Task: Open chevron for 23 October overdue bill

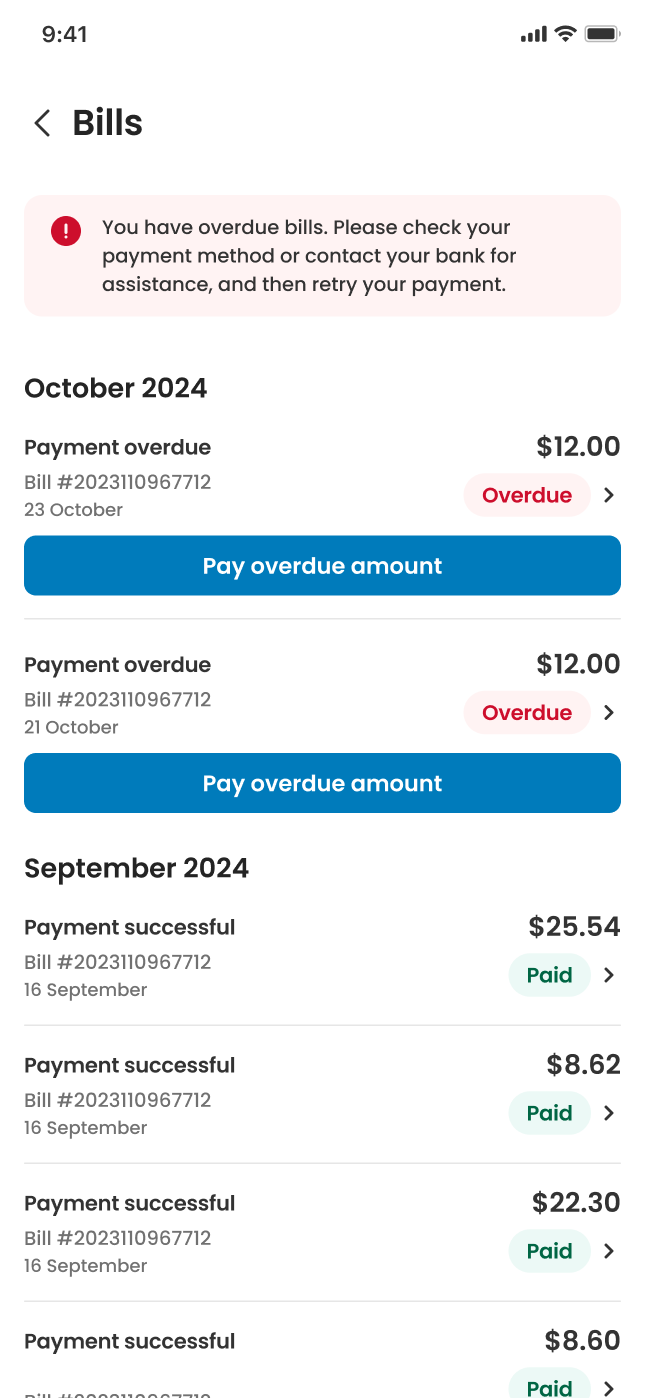Action: [x=609, y=495]
